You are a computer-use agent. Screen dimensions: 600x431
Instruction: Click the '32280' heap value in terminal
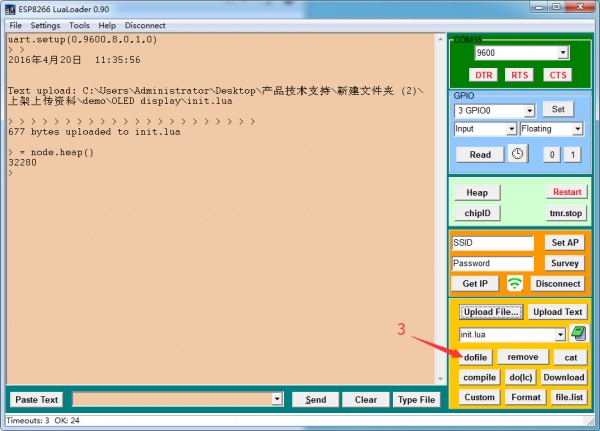[x=22, y=163]
